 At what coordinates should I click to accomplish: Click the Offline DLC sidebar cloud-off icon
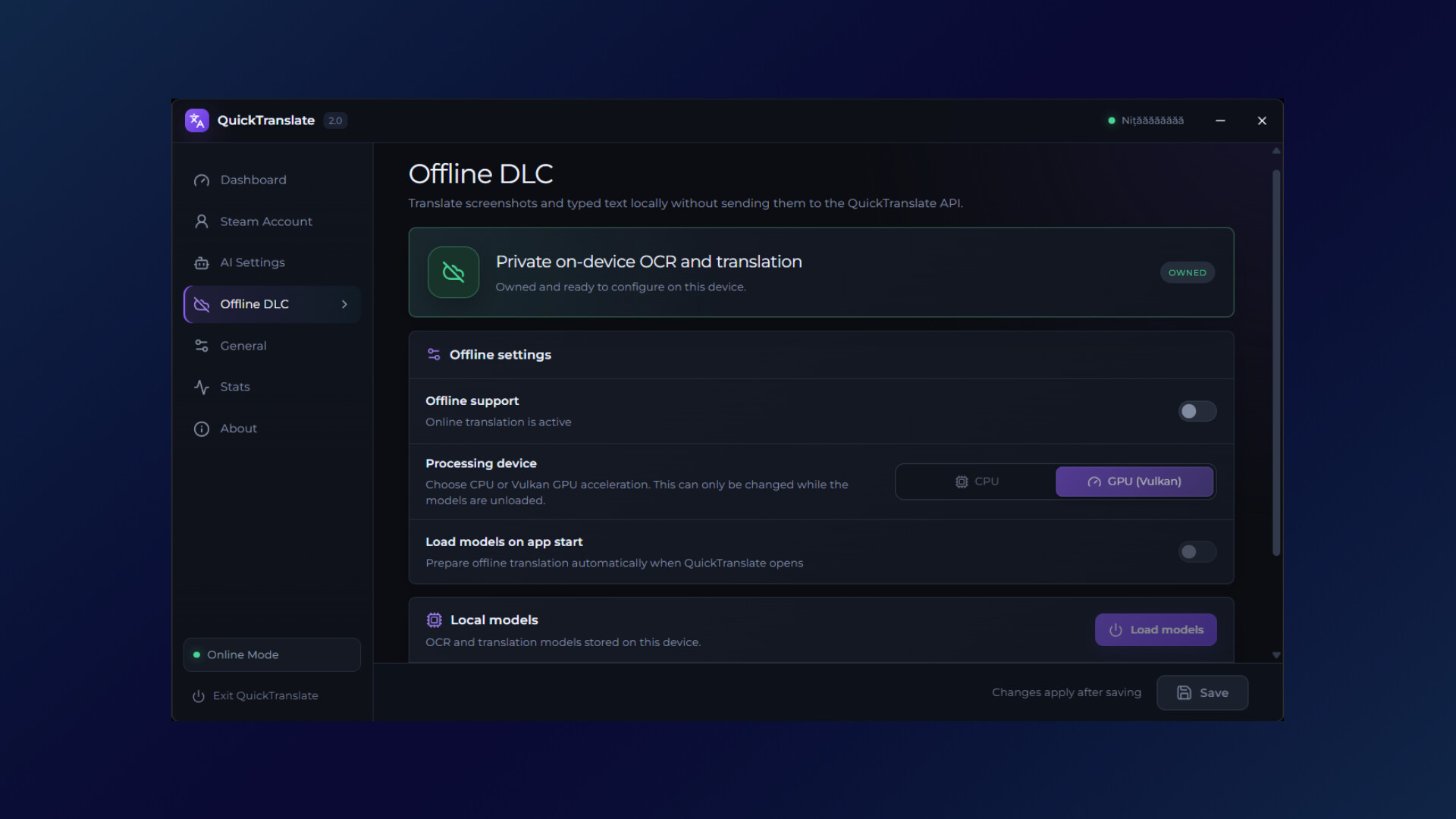coord(202,304)
